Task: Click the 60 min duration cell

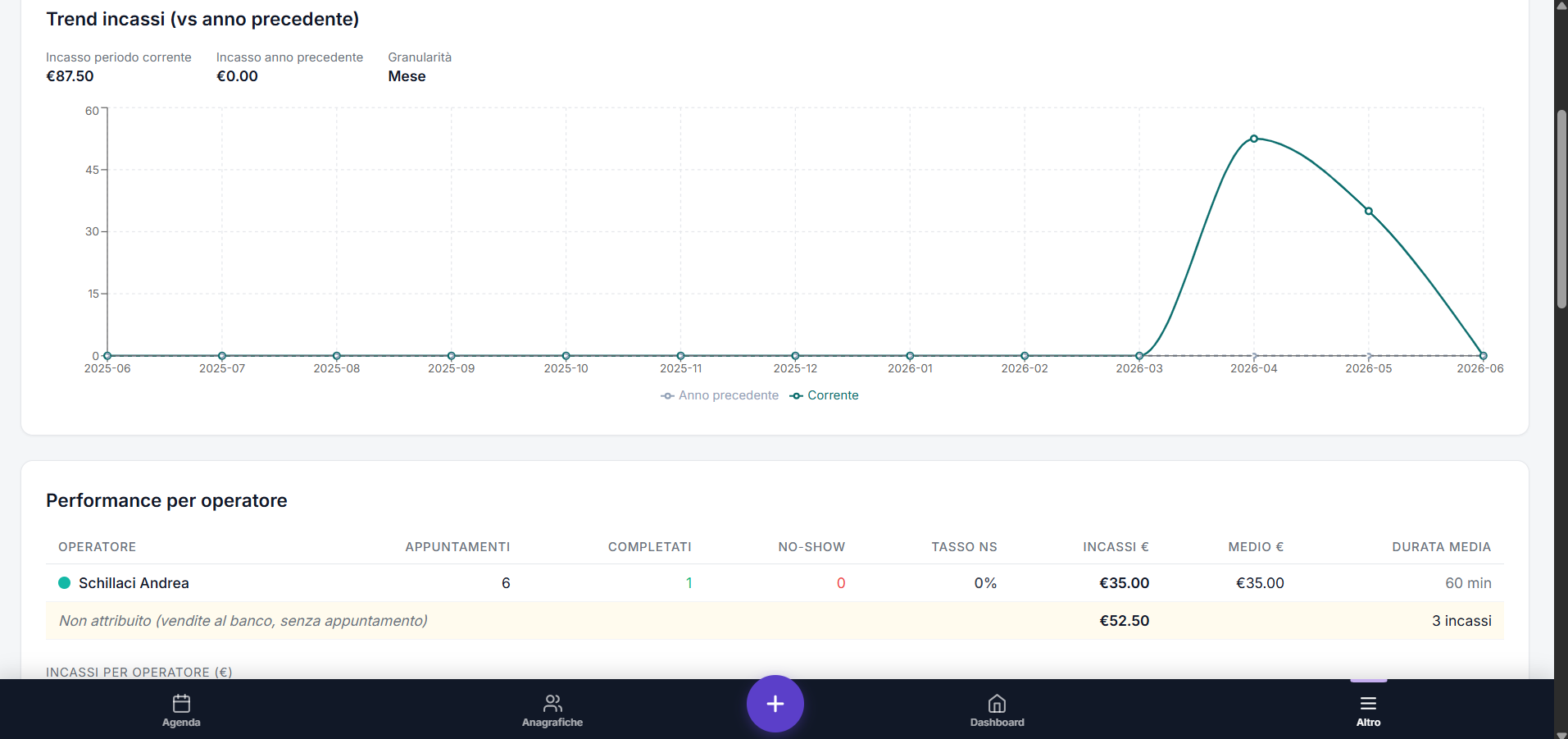Action: pos(1468,583)
